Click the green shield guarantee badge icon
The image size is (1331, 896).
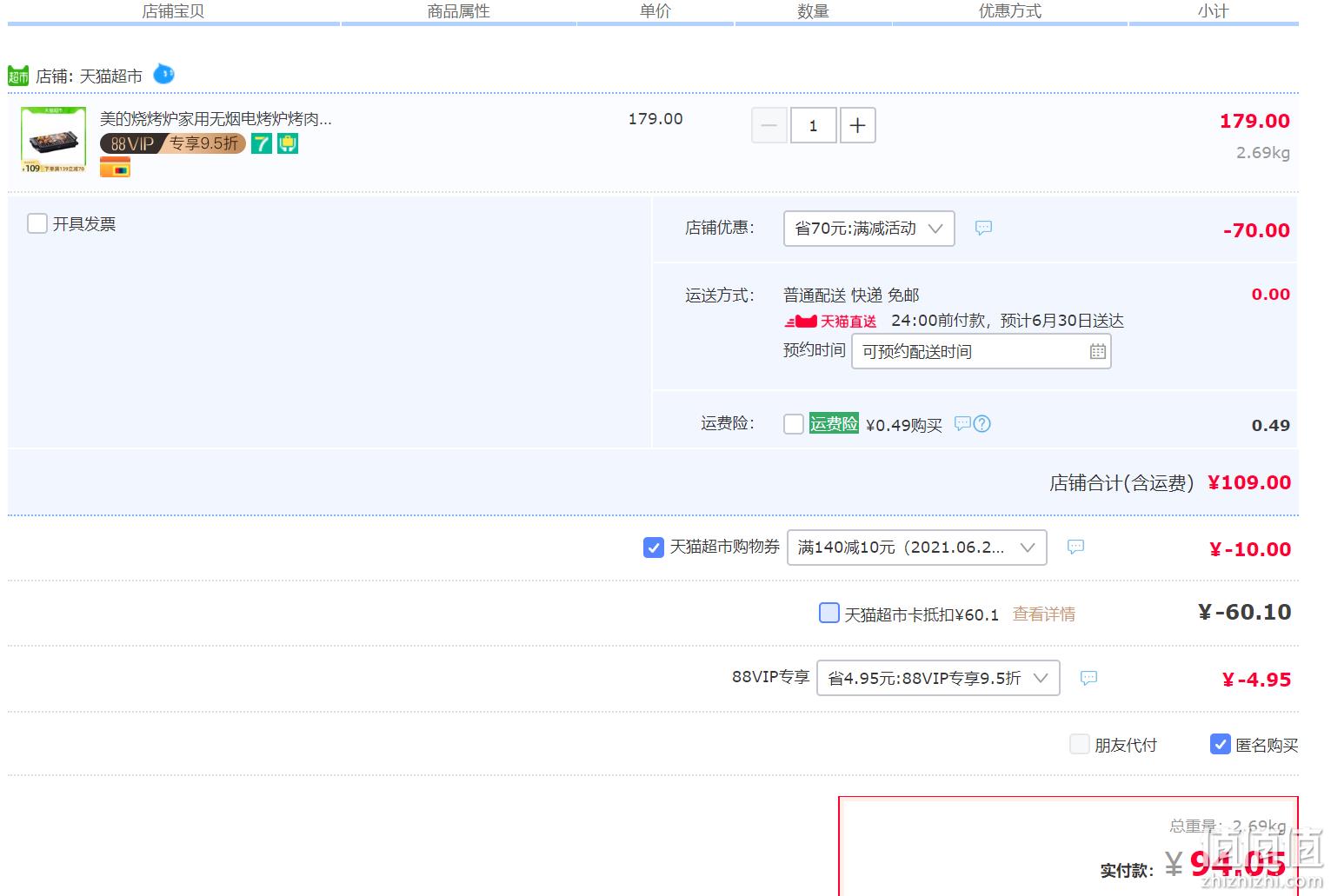click(288, 143)
